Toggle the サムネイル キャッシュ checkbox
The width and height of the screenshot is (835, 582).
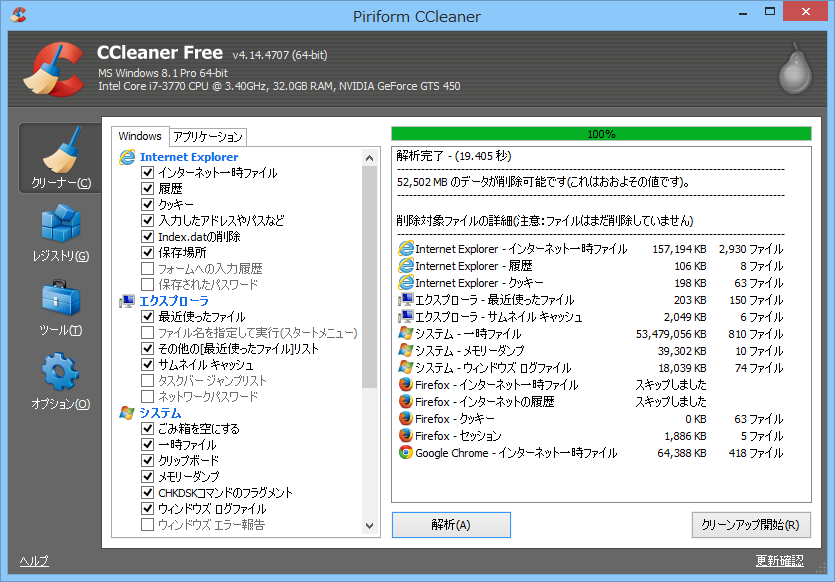pyautogui.click(x=148, y=364)
